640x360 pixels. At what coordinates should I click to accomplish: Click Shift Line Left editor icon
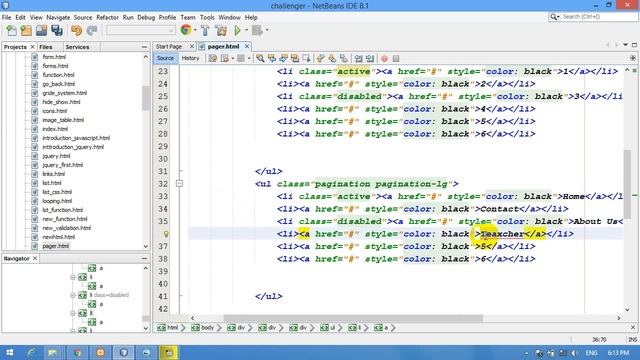358,58
